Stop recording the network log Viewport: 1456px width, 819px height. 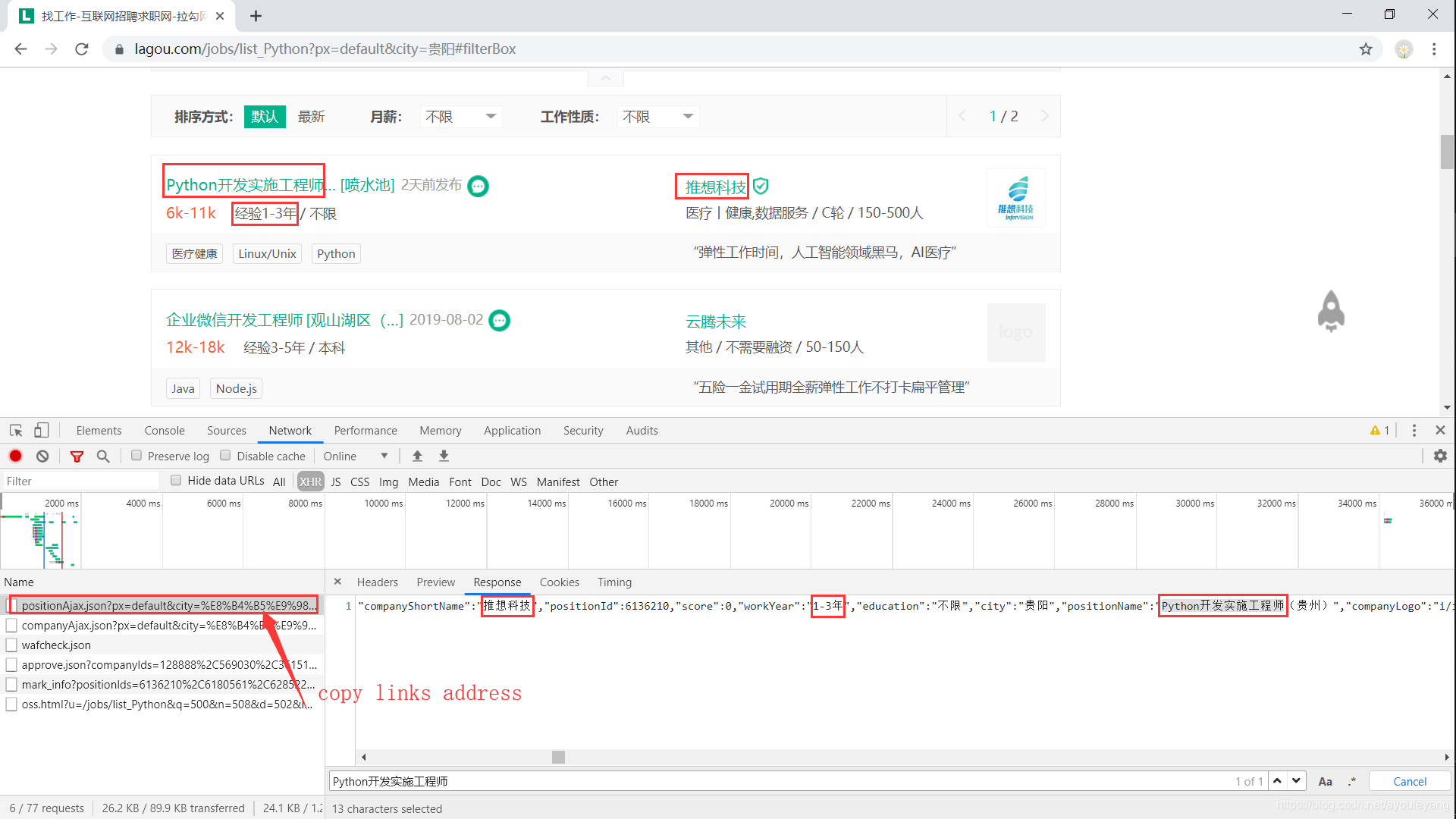[15, 456]
